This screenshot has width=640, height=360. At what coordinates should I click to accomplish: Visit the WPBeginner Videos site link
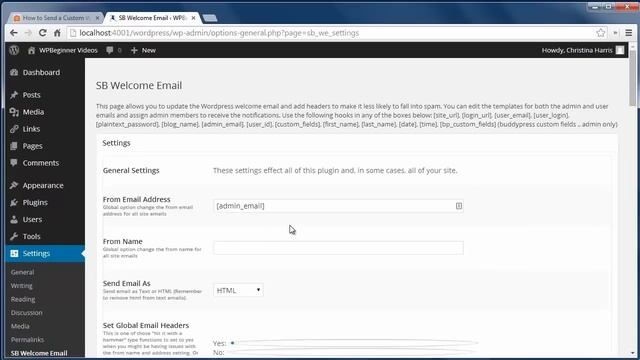[x=63, y=50]
